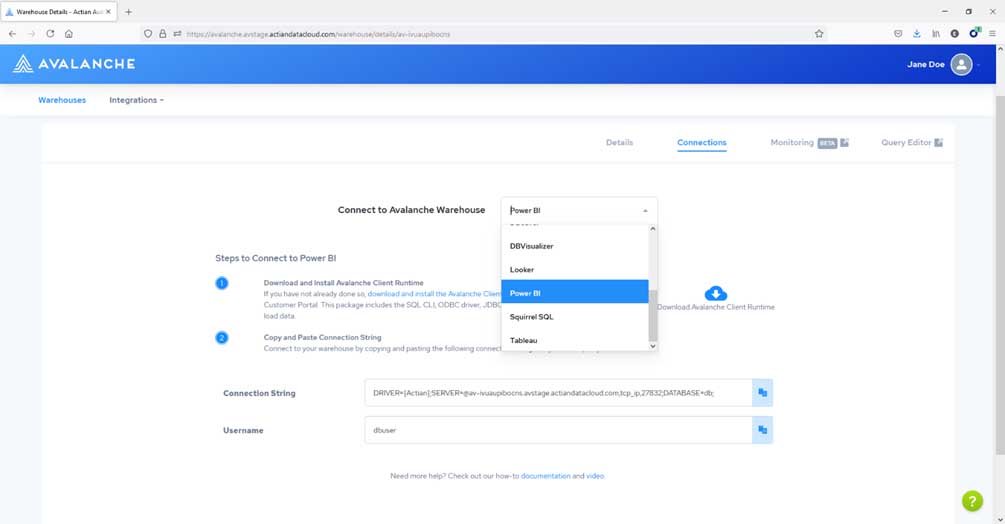Click the Download Avalanche Client Runtime cloud icon

pos(715,293)
